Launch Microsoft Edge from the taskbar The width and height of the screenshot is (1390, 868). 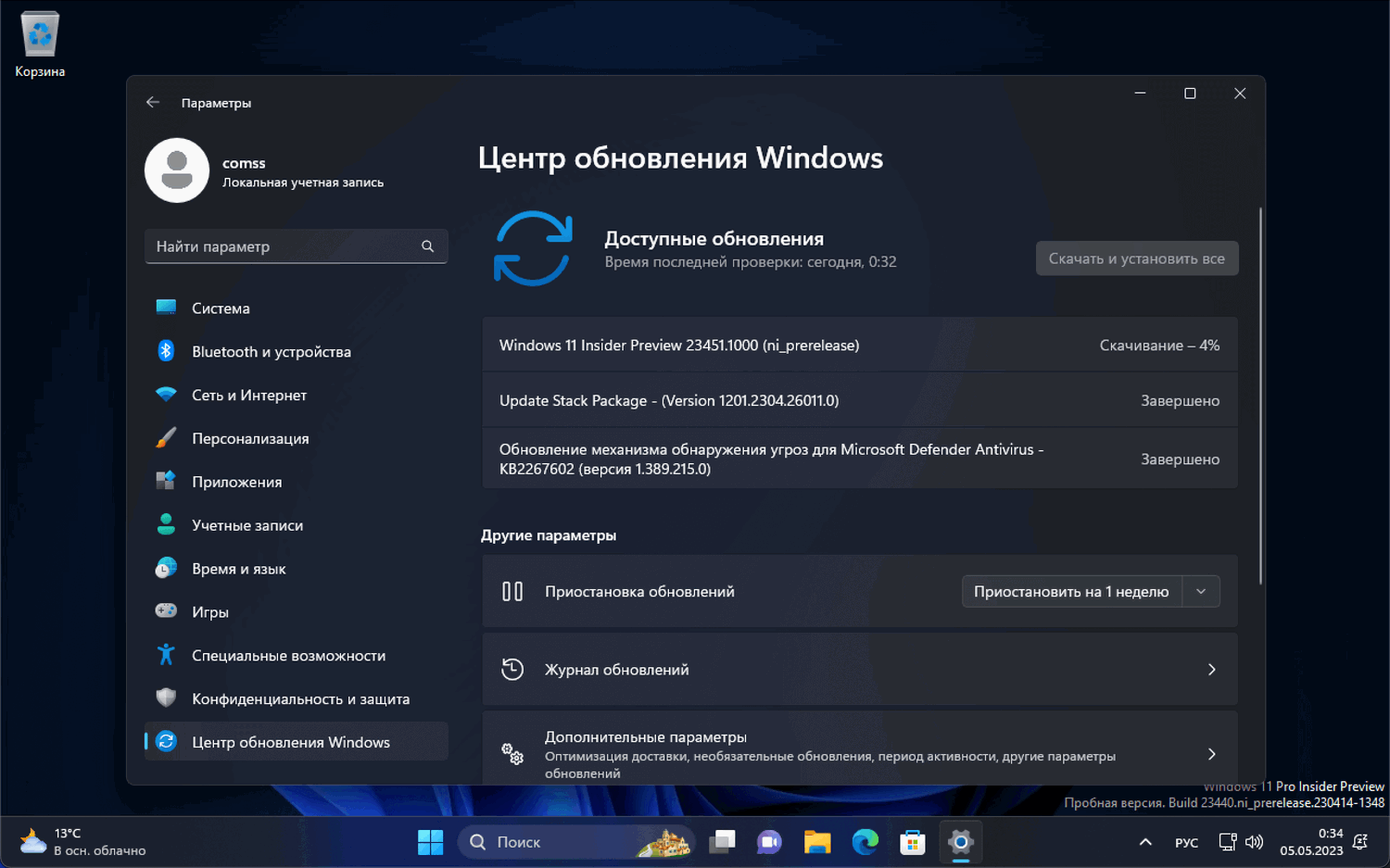(x=865, y=842)
